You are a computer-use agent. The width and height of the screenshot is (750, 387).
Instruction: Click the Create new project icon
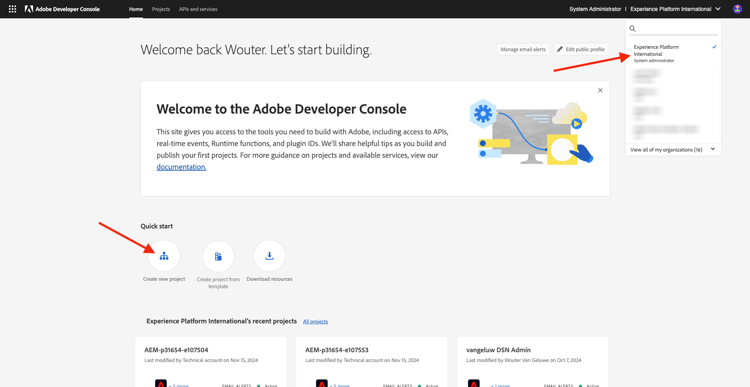point(164,256)
